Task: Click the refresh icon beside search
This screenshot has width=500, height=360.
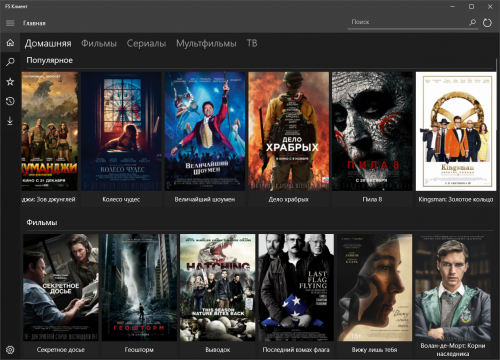Action: point(487,23)
